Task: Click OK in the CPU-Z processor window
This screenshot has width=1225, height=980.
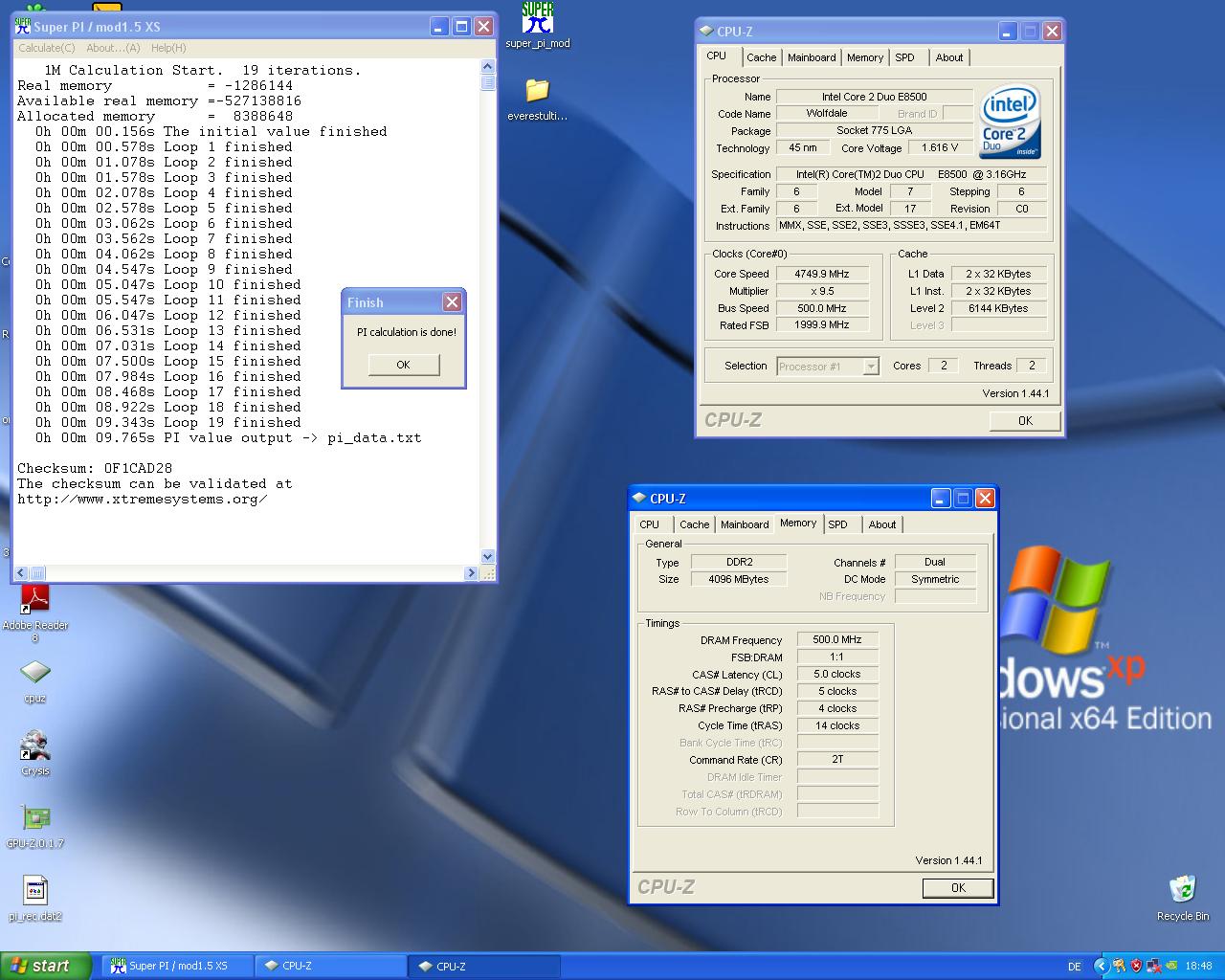Action: 1025,420
